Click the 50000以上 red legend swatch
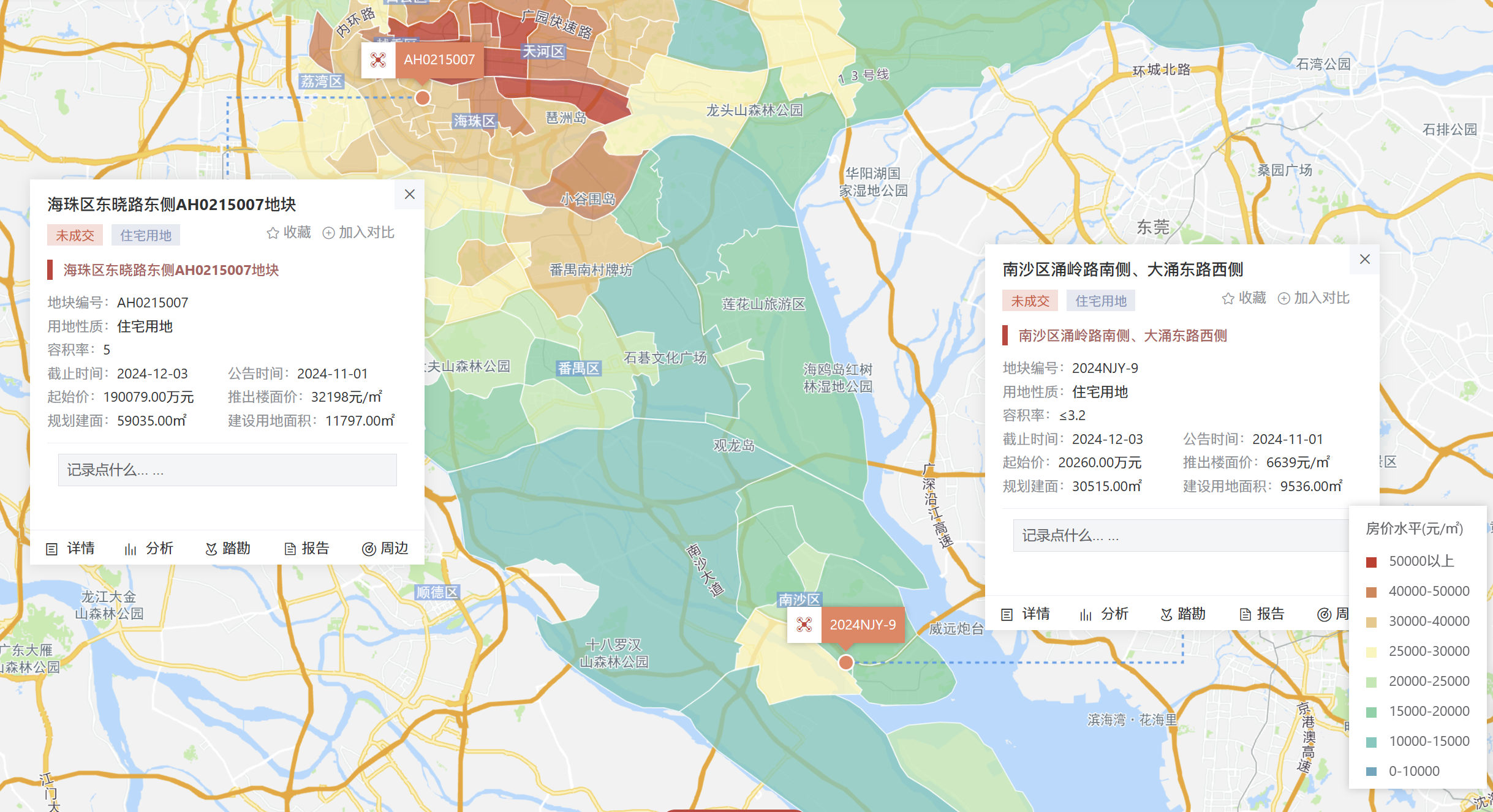The width and height of the screenshot is (1493, 812). click(x=1372, y=562)
